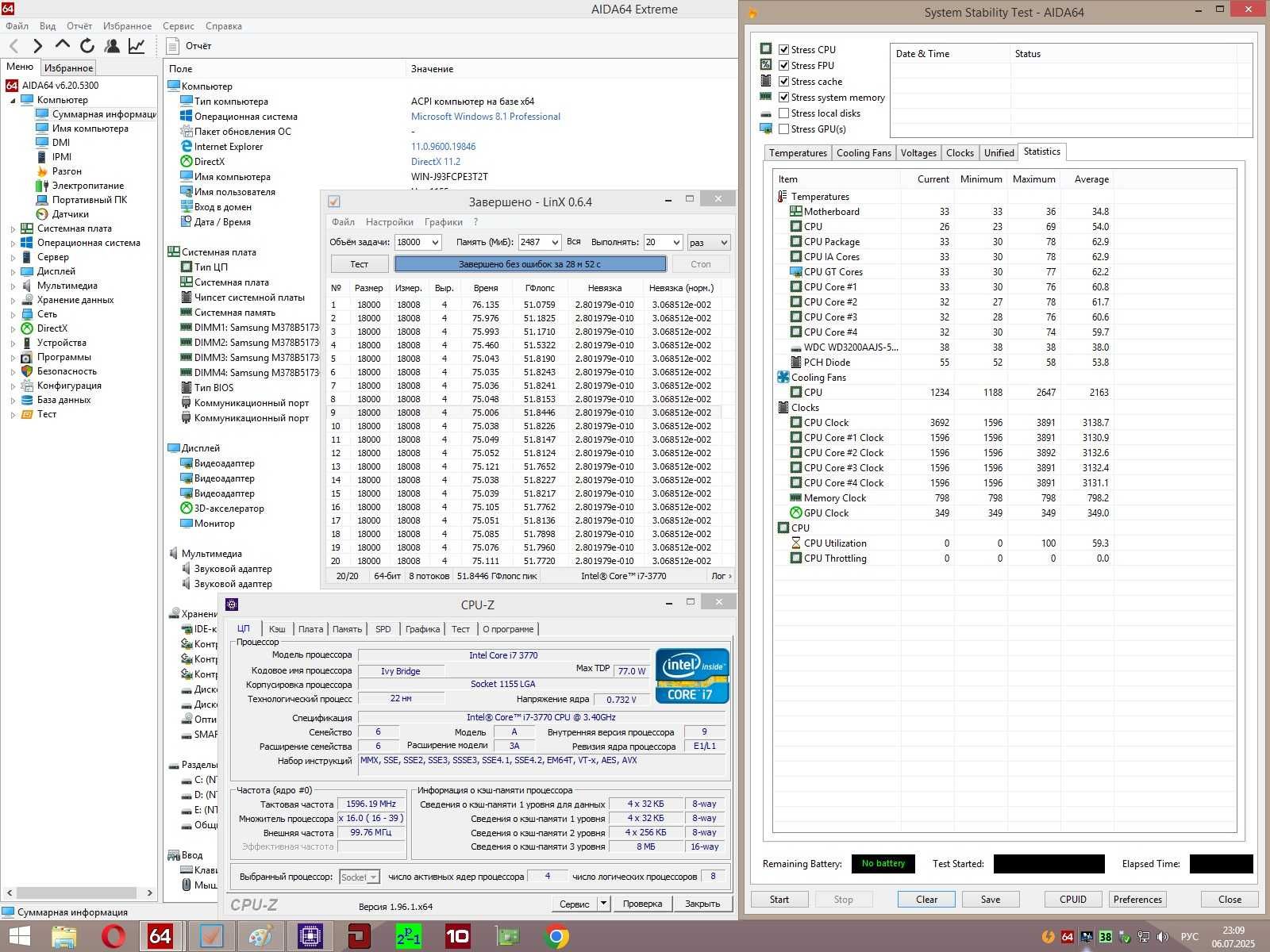Screen dimensions: 1270x952
Task: Switch to the Voltages tab
Action: click(918, 153)
